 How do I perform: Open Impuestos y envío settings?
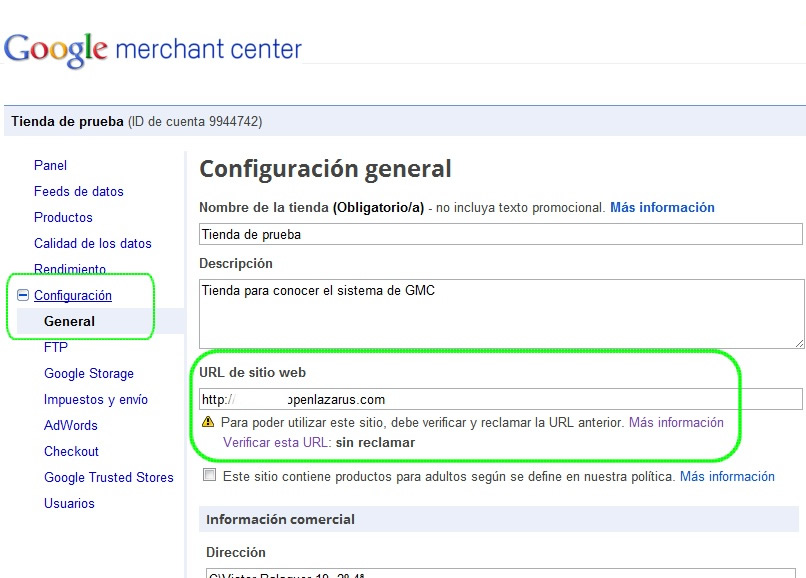coord(96,400)
